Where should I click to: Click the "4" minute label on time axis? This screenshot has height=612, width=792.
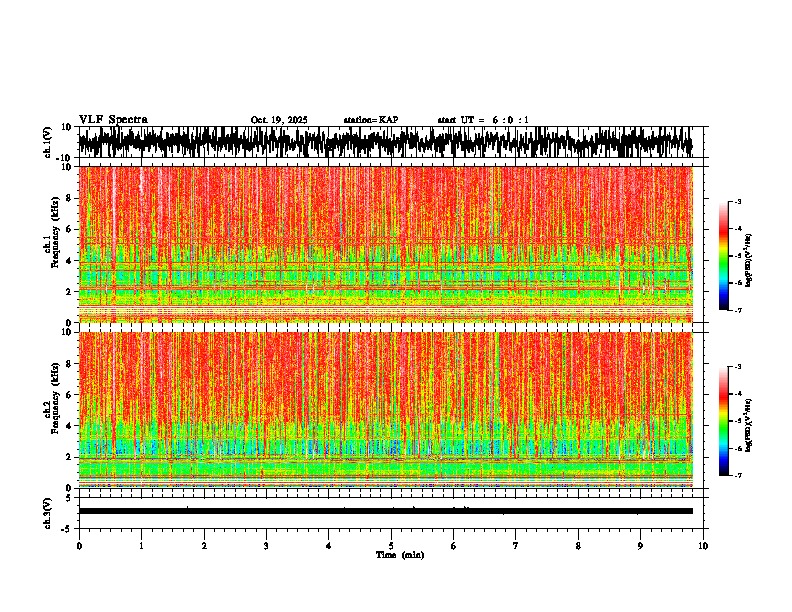click(x=329, y=546)
